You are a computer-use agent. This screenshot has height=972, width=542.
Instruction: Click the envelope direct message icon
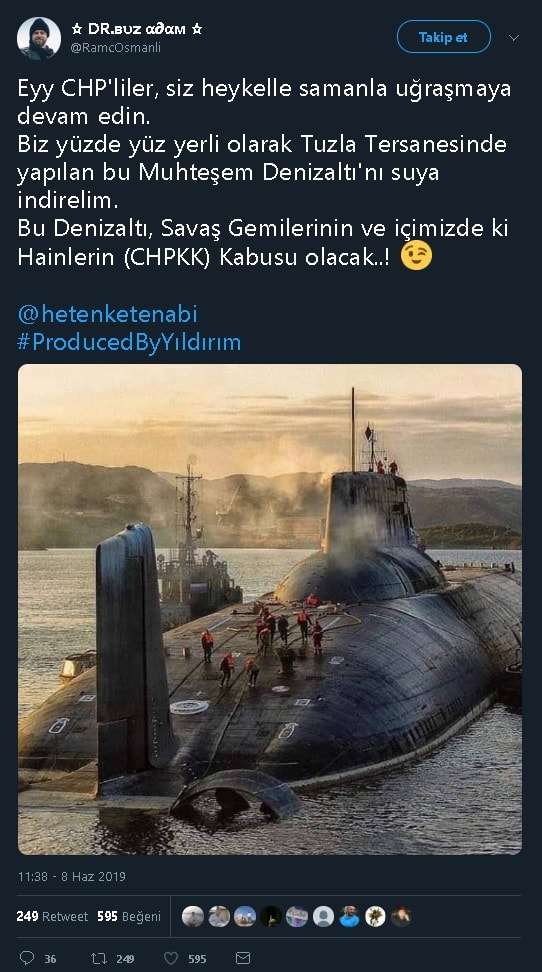pyautogui.click(x=243, y=958)
